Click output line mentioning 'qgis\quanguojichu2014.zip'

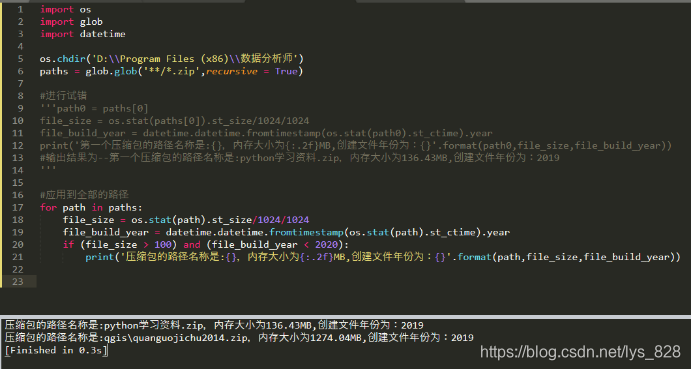pos(239,338)
